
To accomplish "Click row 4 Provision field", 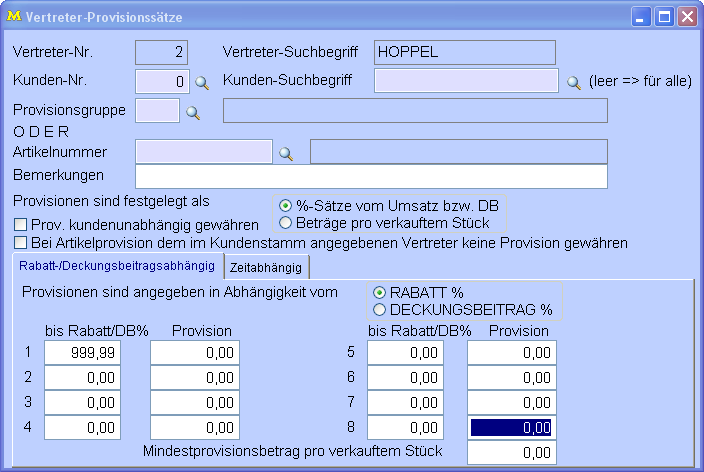I will (x=195, y=428).
